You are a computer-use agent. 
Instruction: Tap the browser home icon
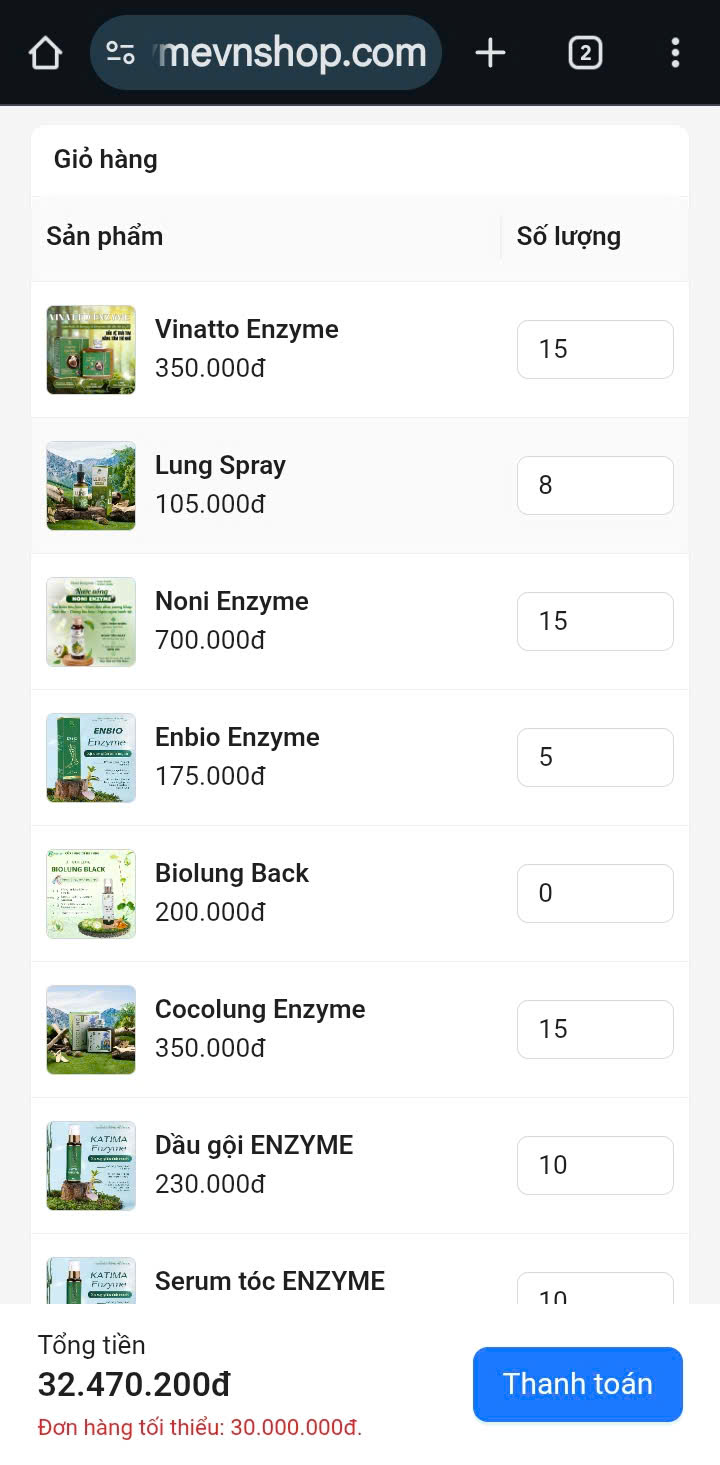coord(45,53)
